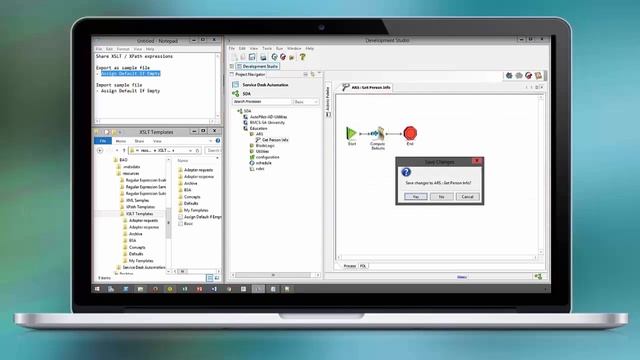This screenshot has width=640, height=360.
Task: Select XML Samples folder in explorer tree
Action: 137,200
